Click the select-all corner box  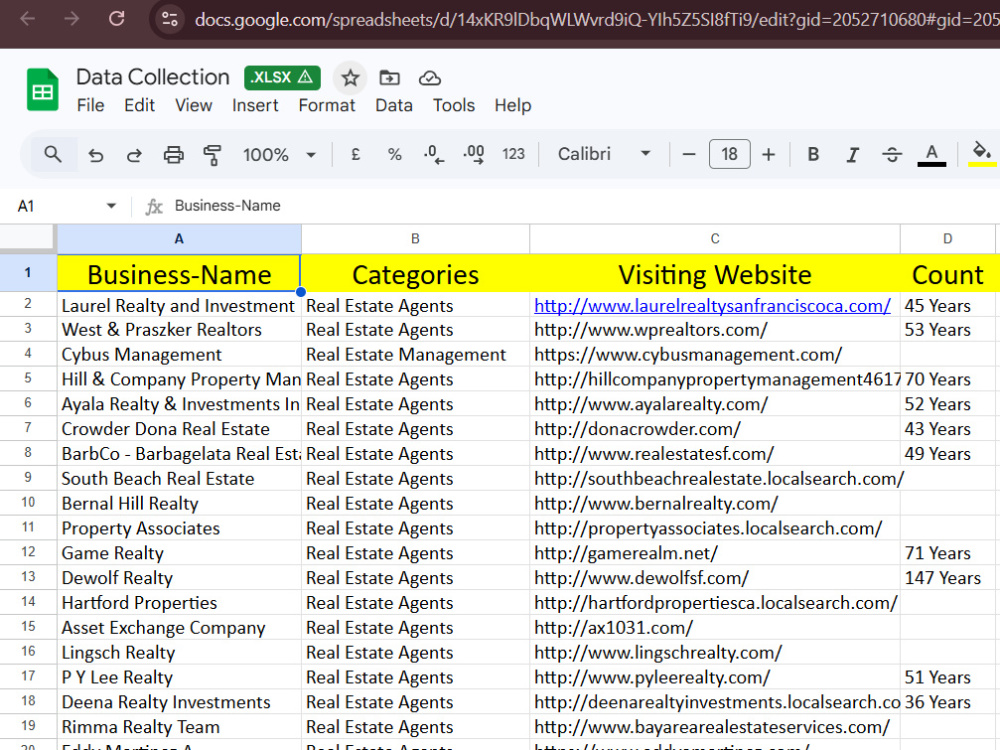[28, 237]
